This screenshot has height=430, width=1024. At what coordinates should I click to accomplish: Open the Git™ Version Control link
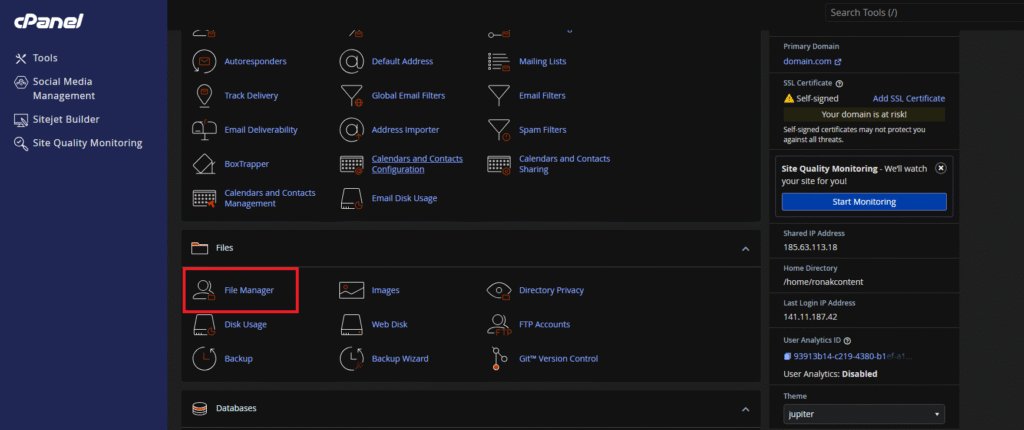click(558, 359)
